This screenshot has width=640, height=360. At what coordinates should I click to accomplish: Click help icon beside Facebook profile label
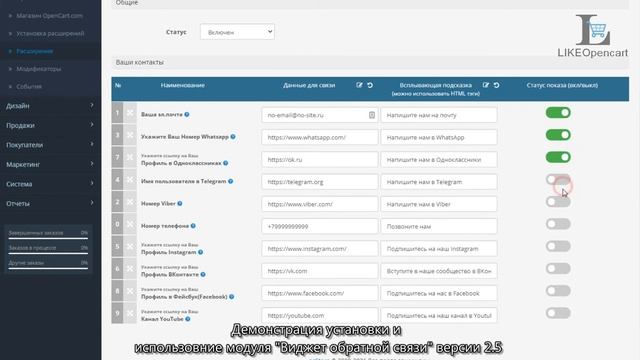click(231, 297)
